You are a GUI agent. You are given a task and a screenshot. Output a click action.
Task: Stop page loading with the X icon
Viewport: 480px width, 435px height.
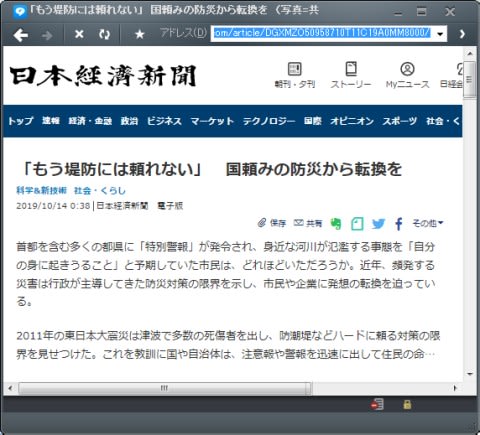79,34
